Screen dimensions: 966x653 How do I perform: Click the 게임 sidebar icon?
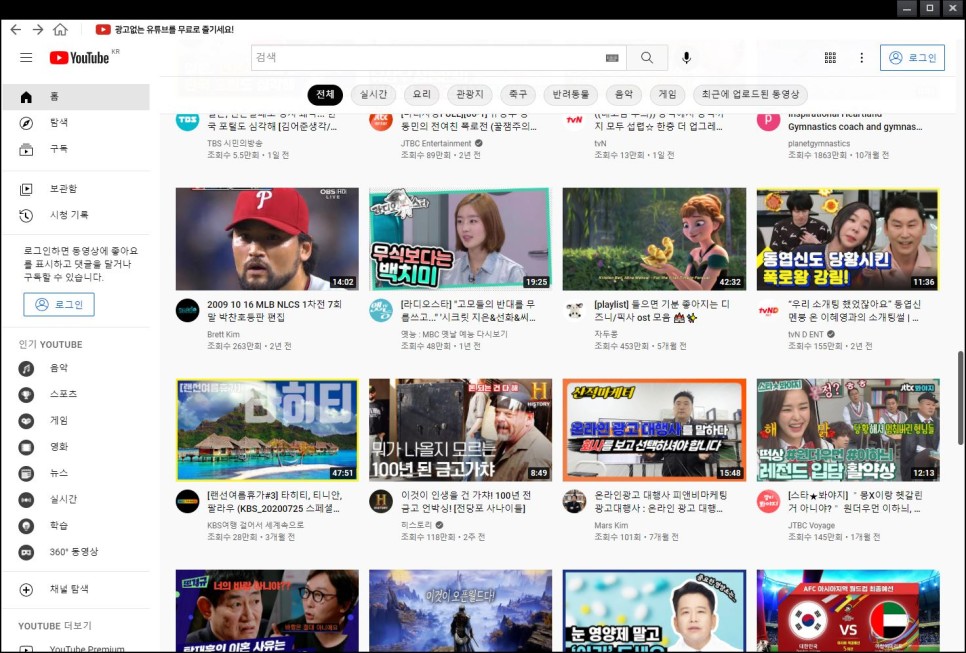click(x=26, y=421)
